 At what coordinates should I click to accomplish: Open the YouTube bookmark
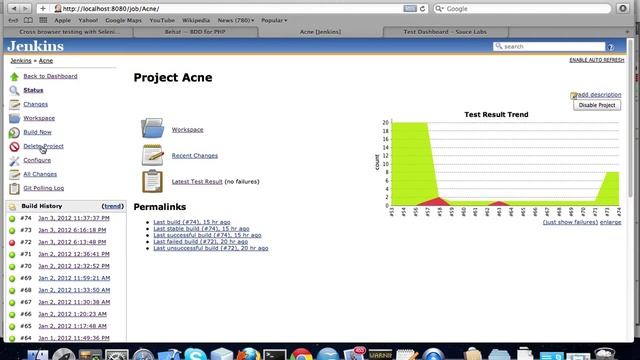162,20
